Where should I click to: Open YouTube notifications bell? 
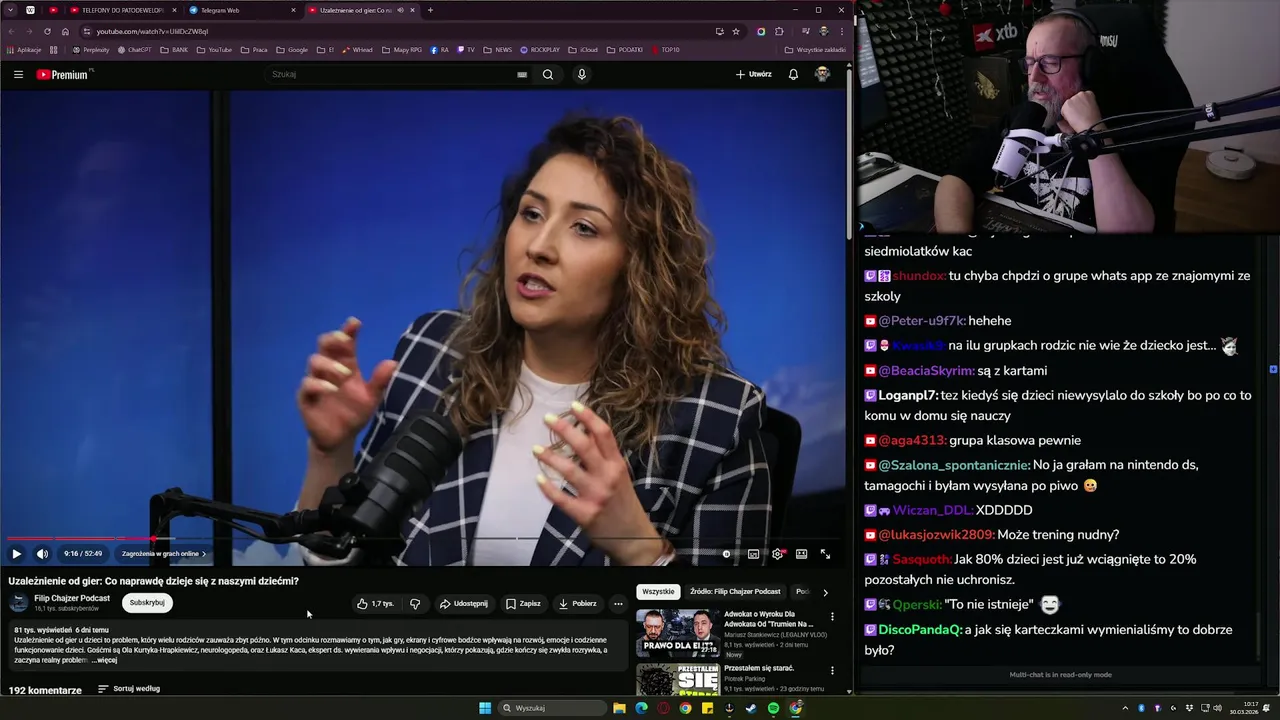[x=793, y=74]
